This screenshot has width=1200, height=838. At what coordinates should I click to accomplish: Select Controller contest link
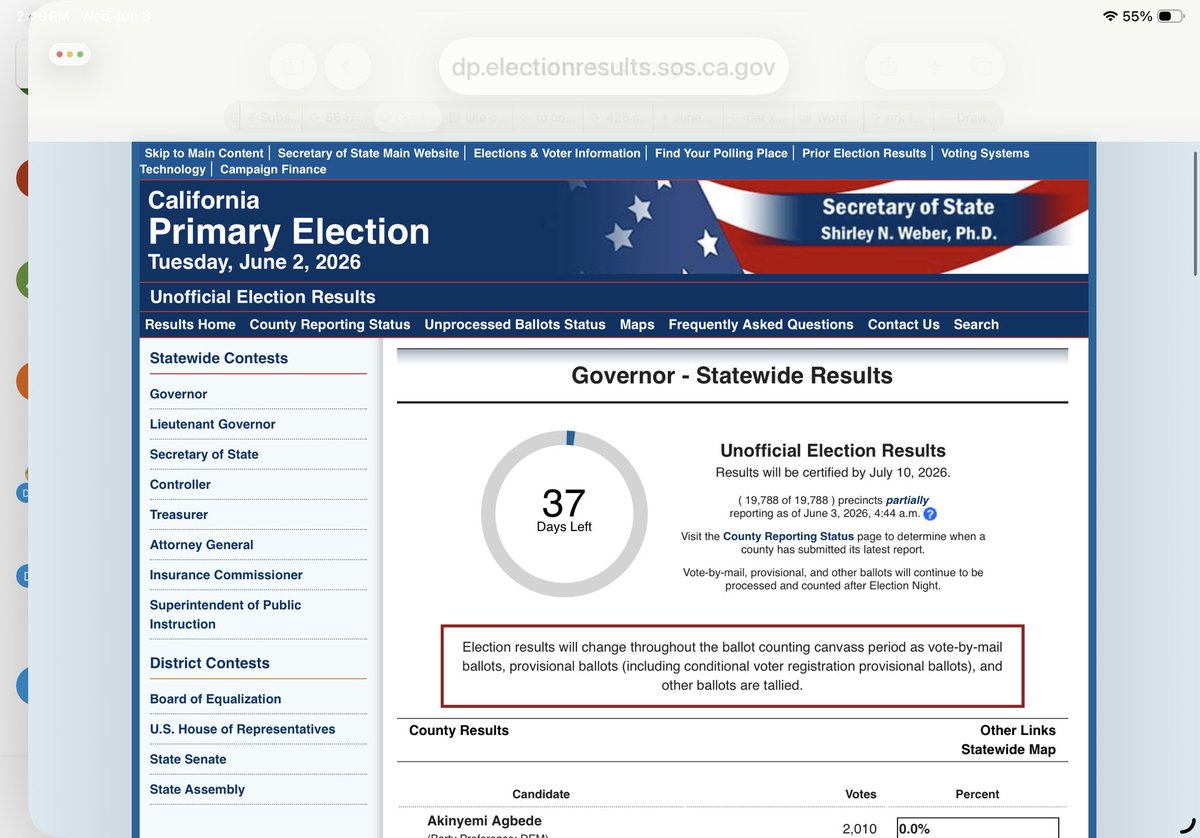(180, 484)
